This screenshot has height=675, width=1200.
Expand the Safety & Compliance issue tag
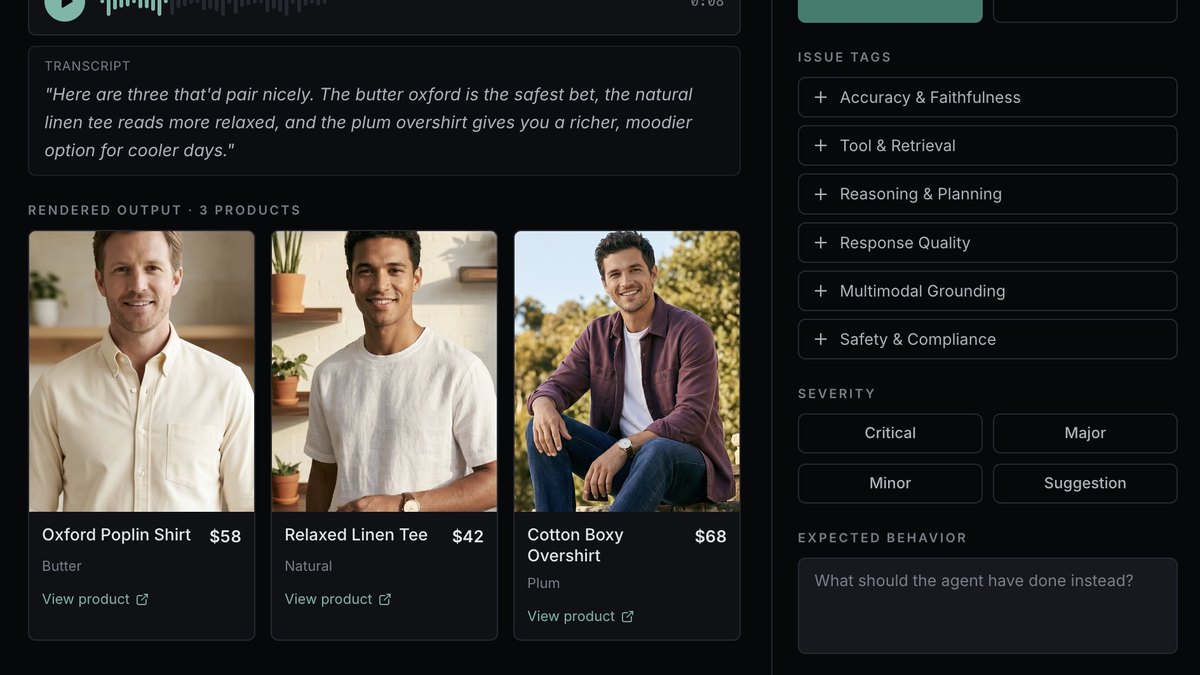tap(987, 339)
